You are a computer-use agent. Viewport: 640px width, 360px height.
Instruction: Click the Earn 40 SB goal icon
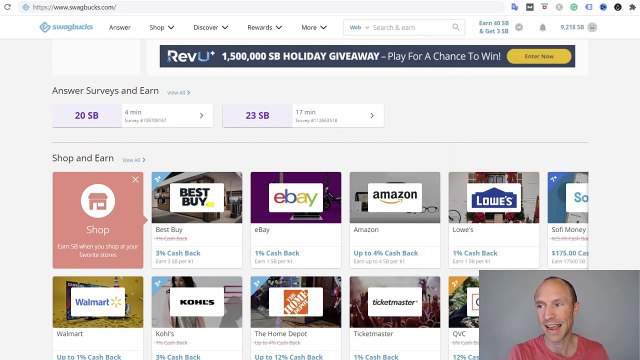(x=519, y=27)
